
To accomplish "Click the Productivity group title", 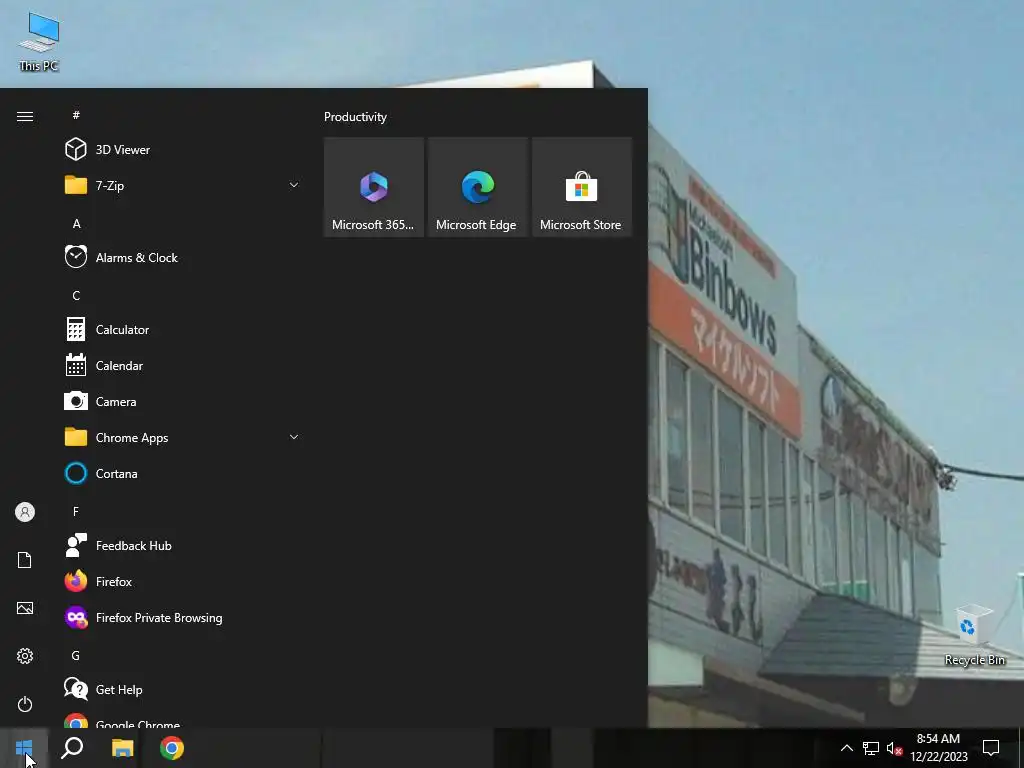I will (x=355, y=117).
